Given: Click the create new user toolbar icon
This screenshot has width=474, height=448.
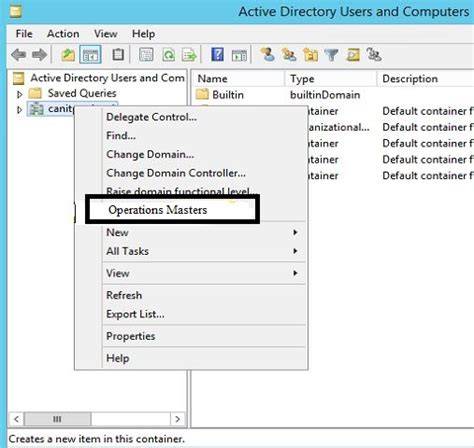Looking at the screenshot, I should tap(268, 54).
